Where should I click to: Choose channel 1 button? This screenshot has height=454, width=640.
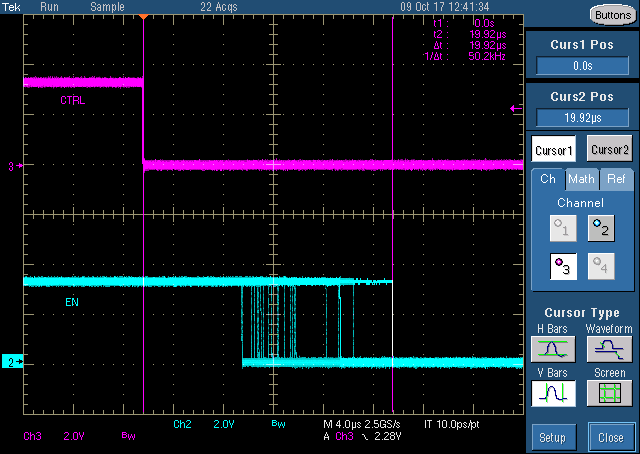[563, 228]
